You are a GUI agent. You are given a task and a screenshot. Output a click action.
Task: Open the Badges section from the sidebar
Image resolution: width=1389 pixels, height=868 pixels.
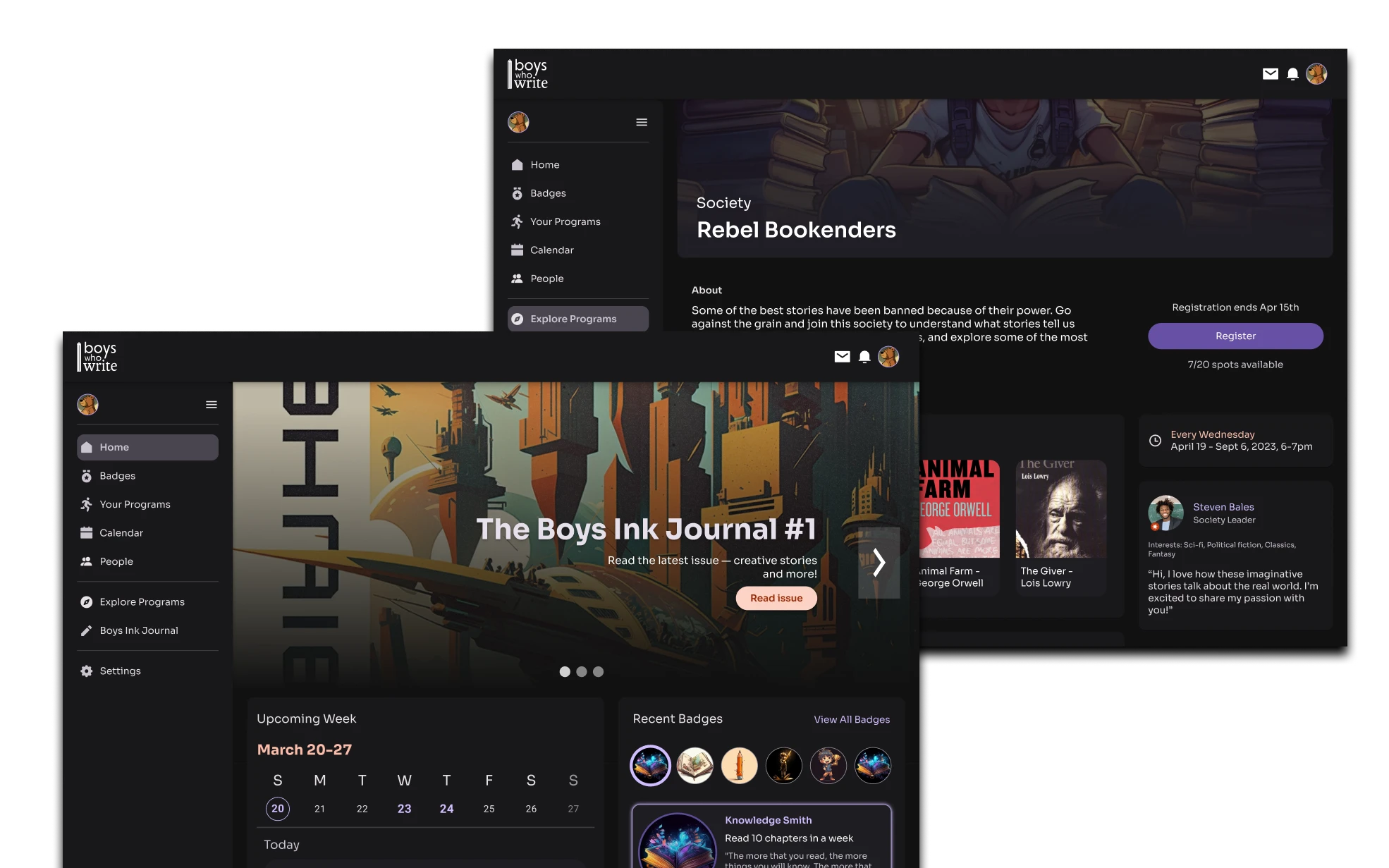tap(117, 475)
